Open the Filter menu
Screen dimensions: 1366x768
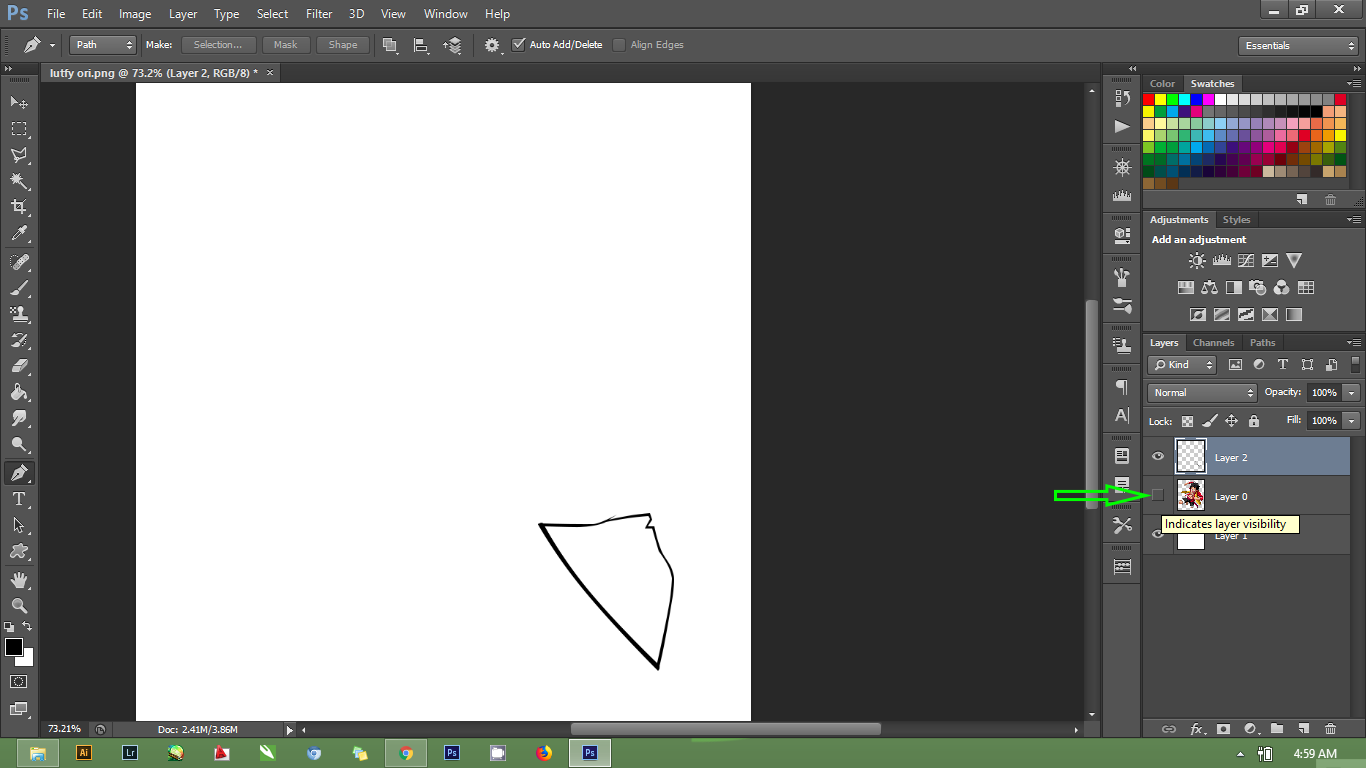pos(318,13)
